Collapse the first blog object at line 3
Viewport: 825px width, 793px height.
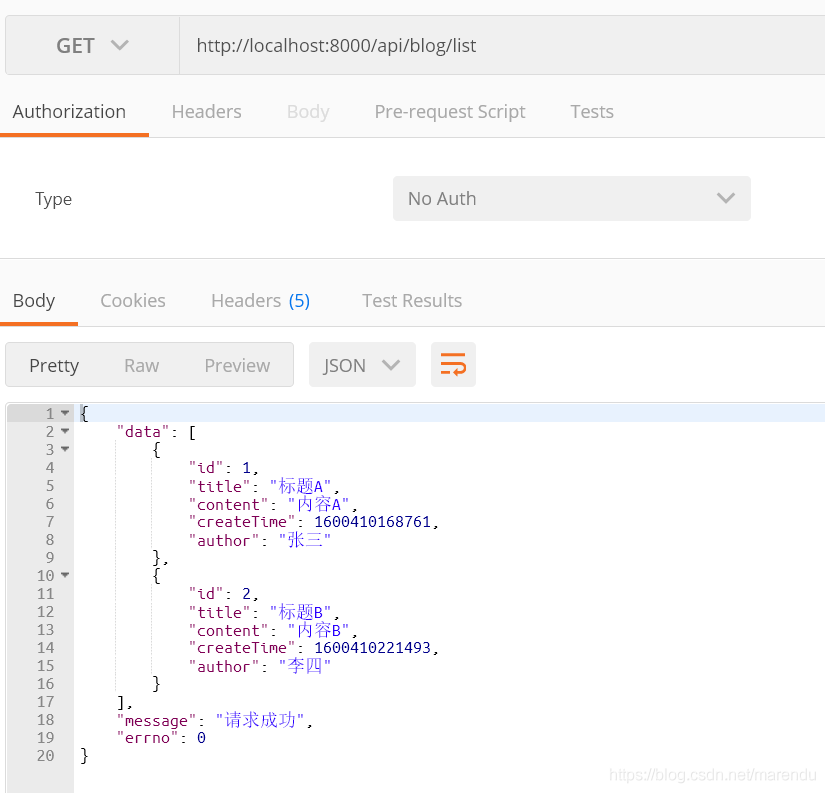pos(65,449)
